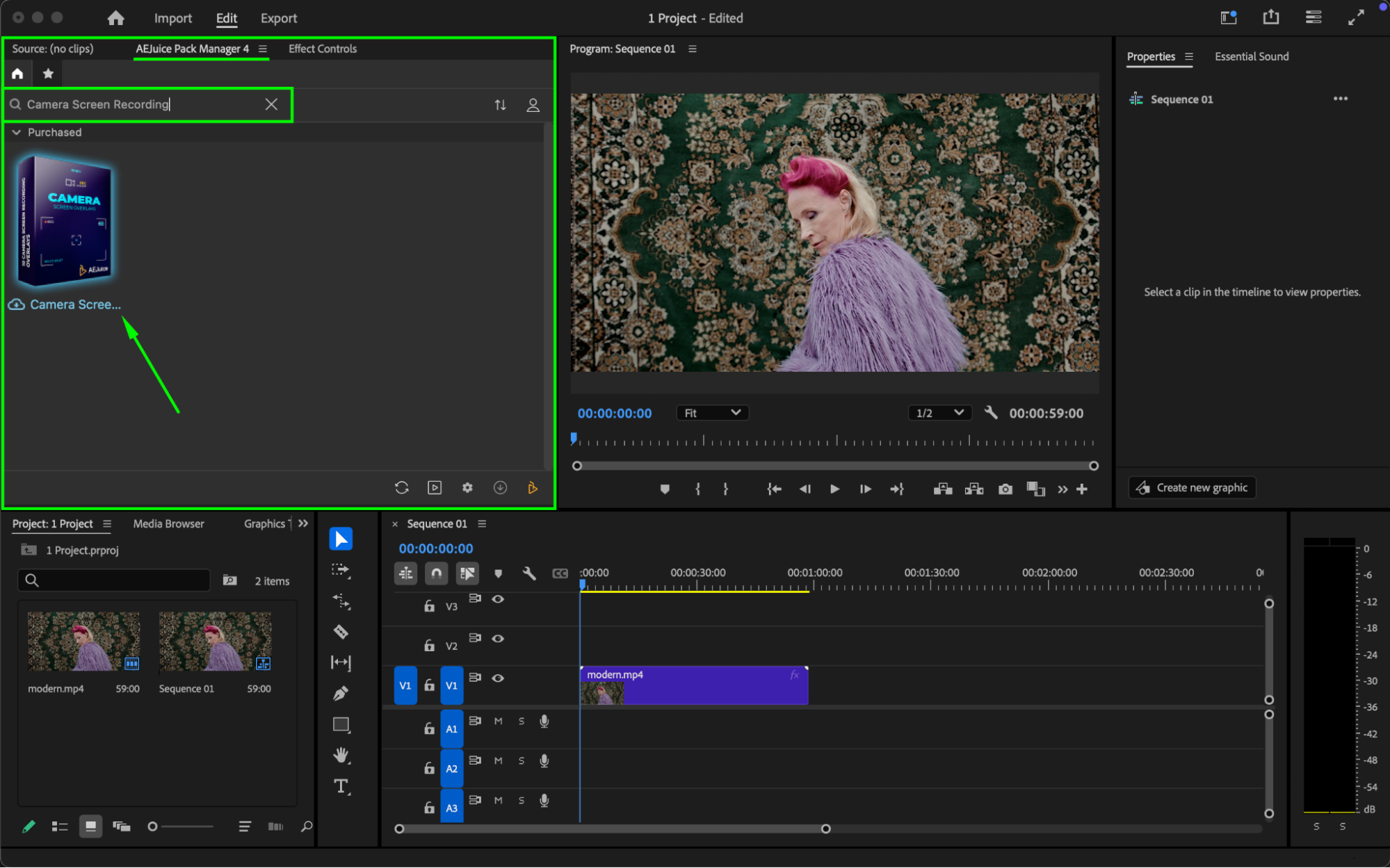The image size is (1390, 868).
Task: Adjust the project thumbnail zoom slider
Action: pyautogui.click(x=153, y=826)
